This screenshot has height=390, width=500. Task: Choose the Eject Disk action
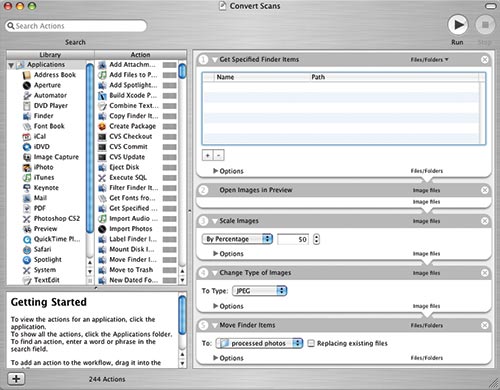point(124,167)
